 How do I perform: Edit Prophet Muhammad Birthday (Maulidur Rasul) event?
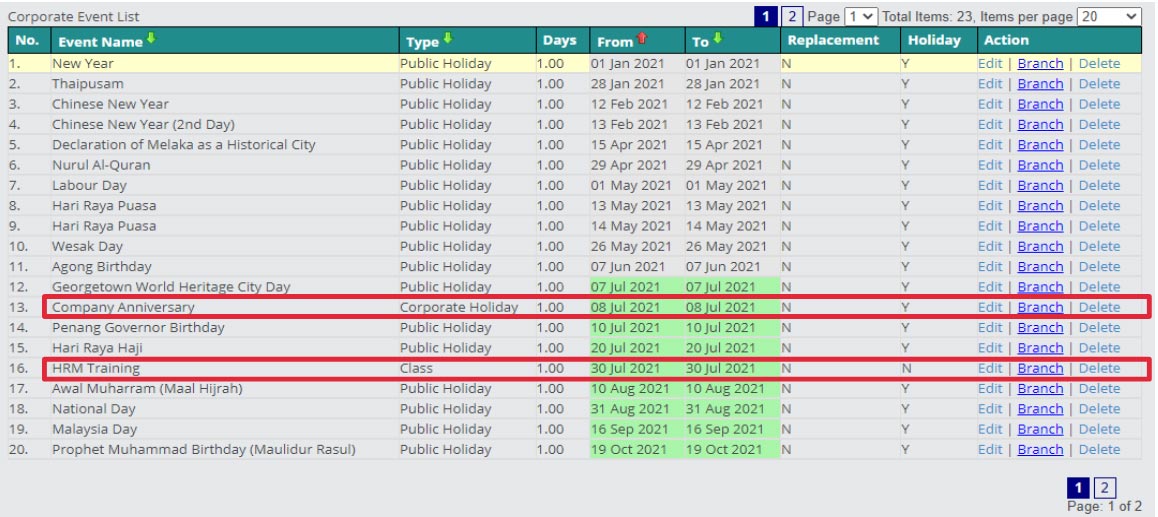coord(990,449)
